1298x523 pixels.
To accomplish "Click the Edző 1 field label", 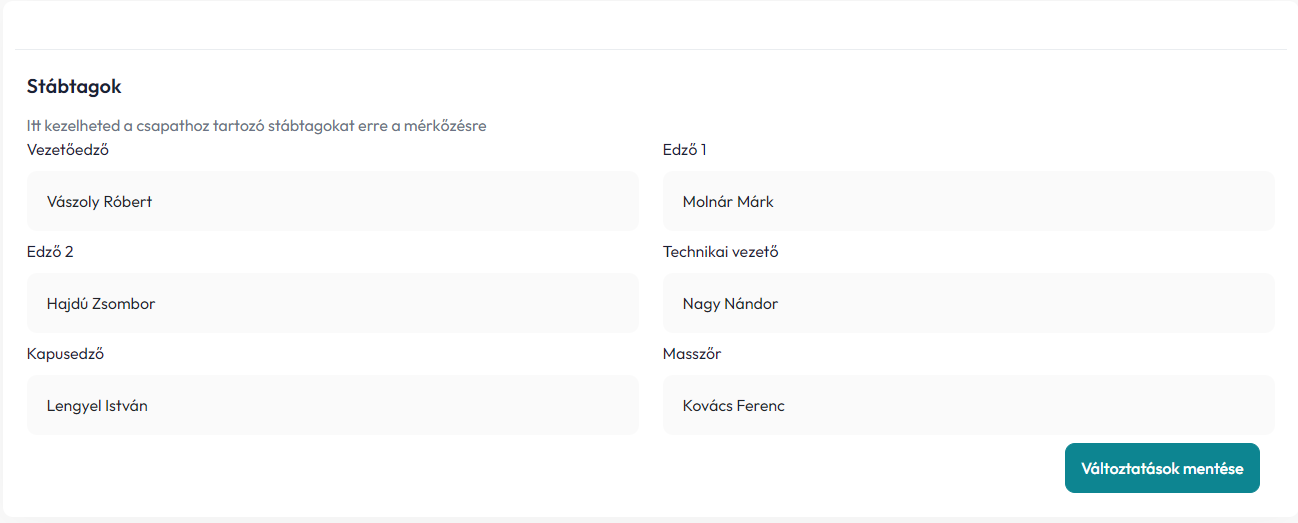I will (x=685, y=150).
